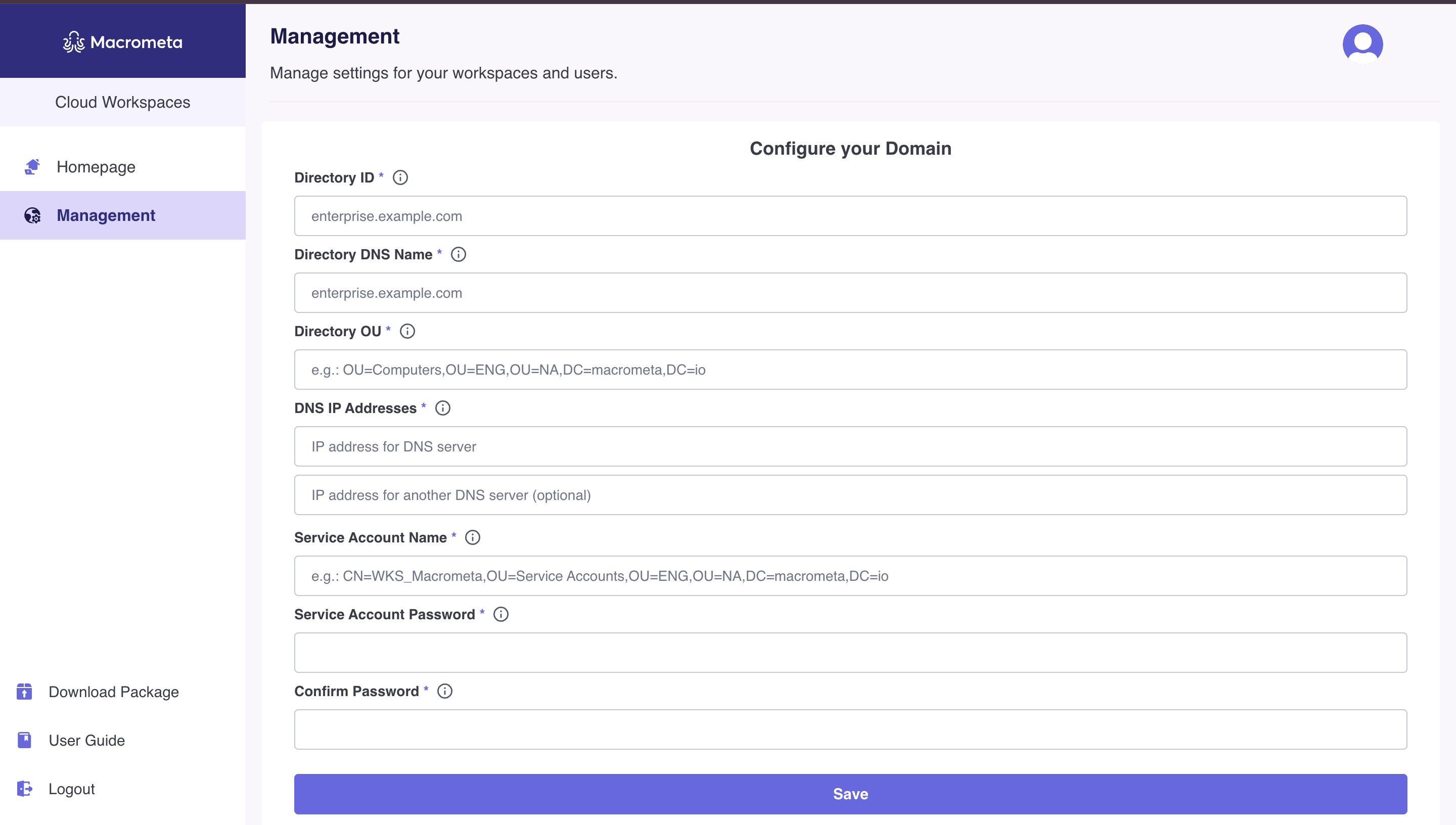Click the Directory DNS Name label
The image size is (1456, 825).
[363, 254]
